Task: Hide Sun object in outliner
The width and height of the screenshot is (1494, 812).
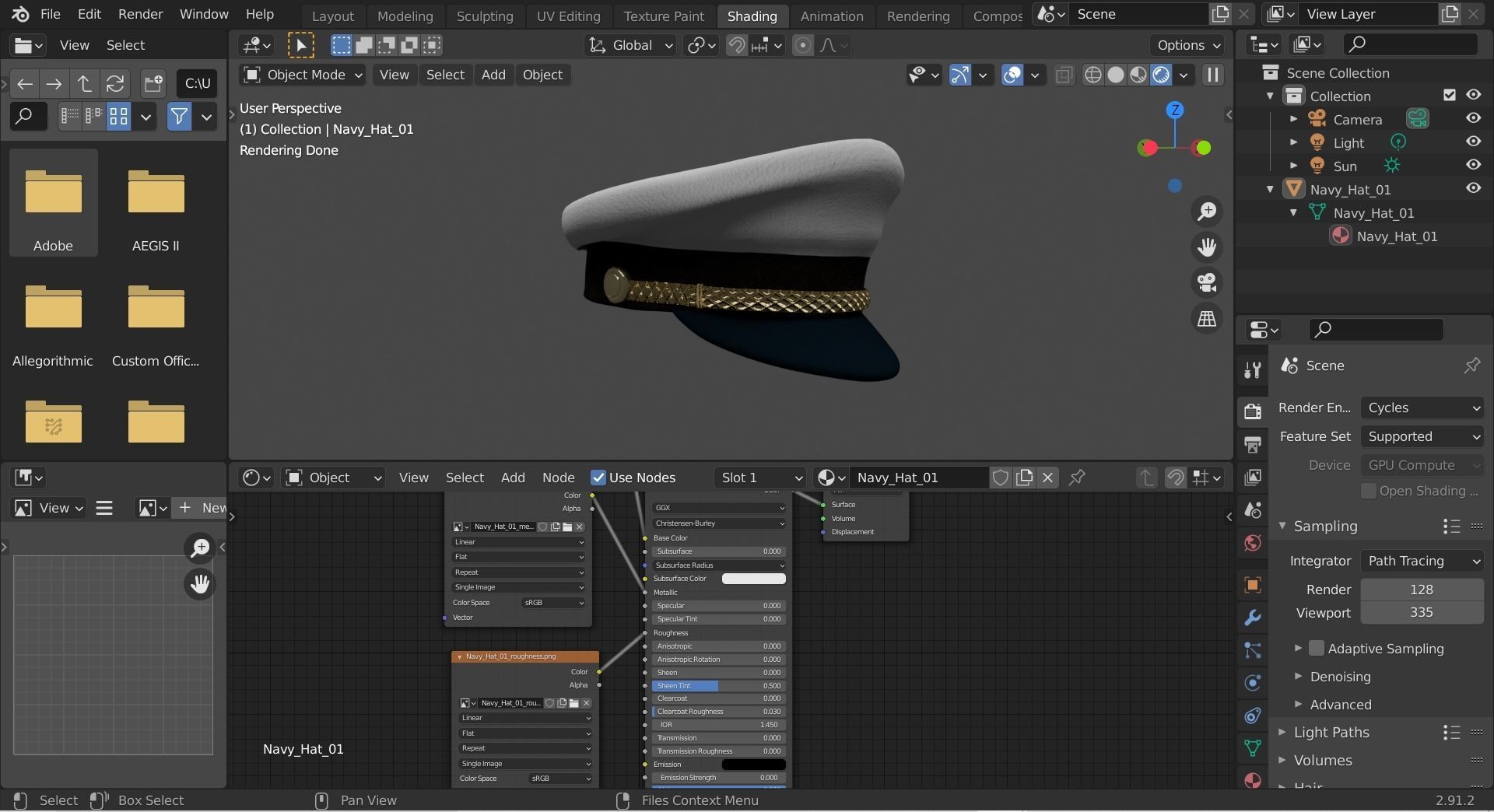Action: [x=1473, y=165]
